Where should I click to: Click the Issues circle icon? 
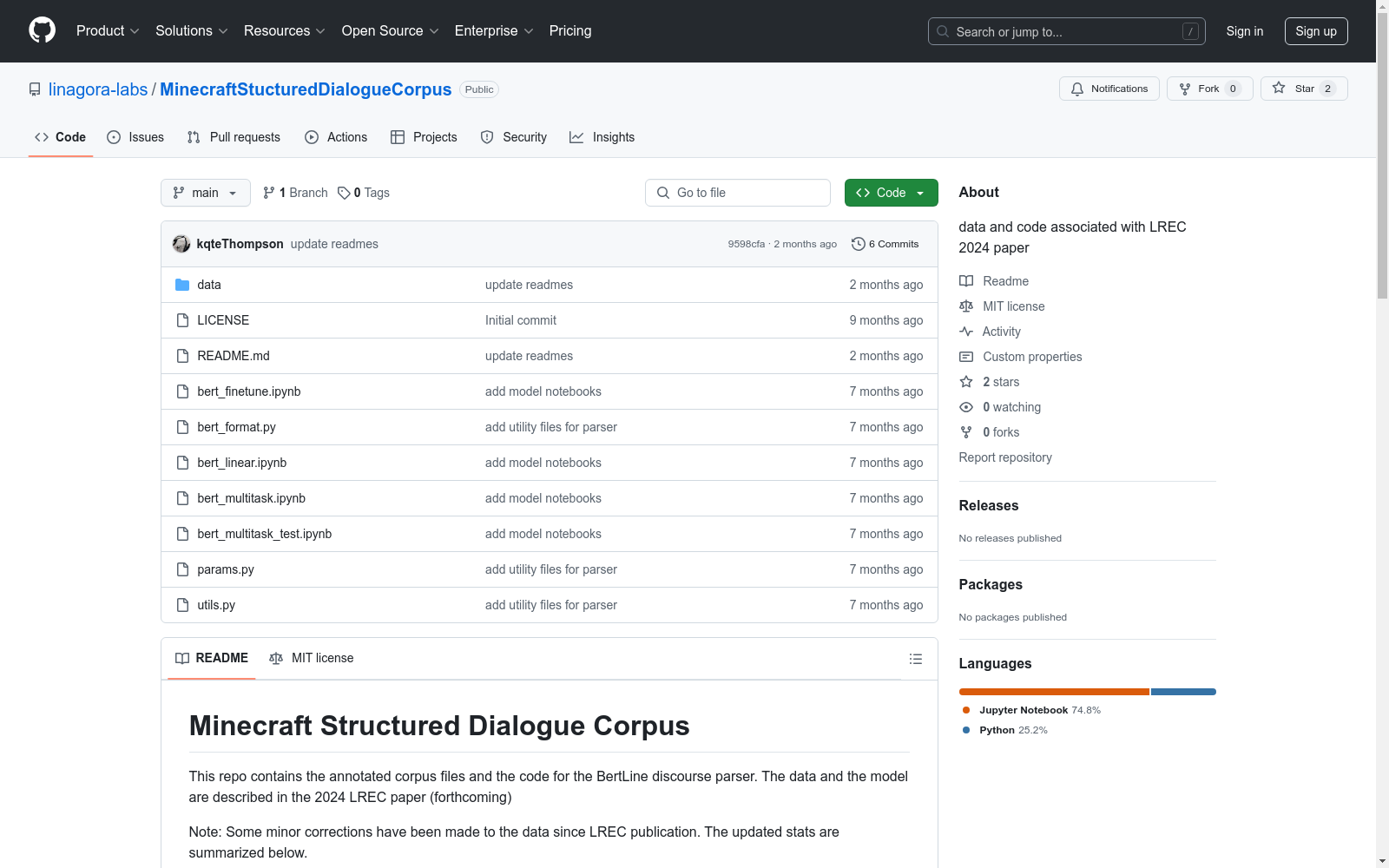click(114, 137)
